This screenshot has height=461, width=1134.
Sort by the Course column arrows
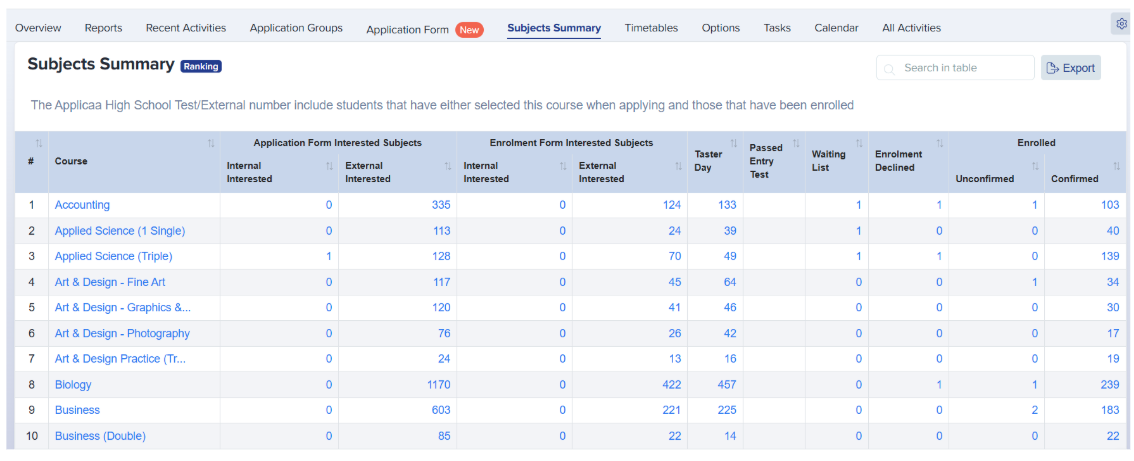(x=211, y=143)
